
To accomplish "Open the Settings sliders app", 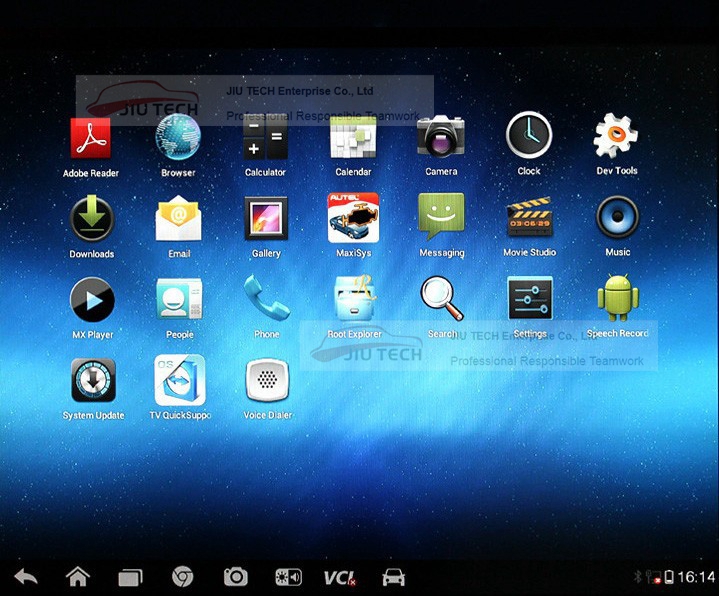I will pos(530,298).
